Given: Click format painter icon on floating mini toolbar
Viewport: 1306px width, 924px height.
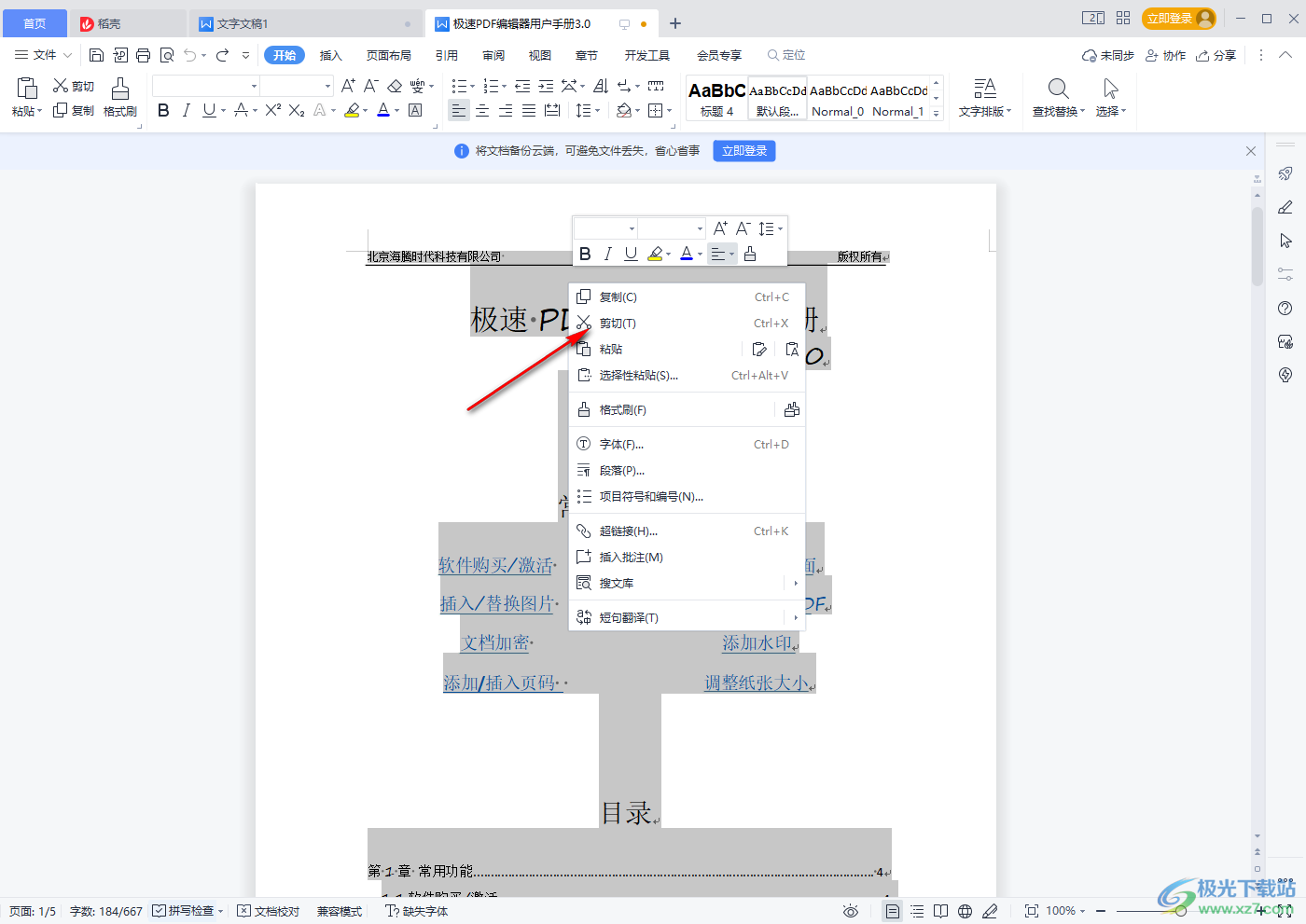Looking at the screenshot, I should [750, 254].
